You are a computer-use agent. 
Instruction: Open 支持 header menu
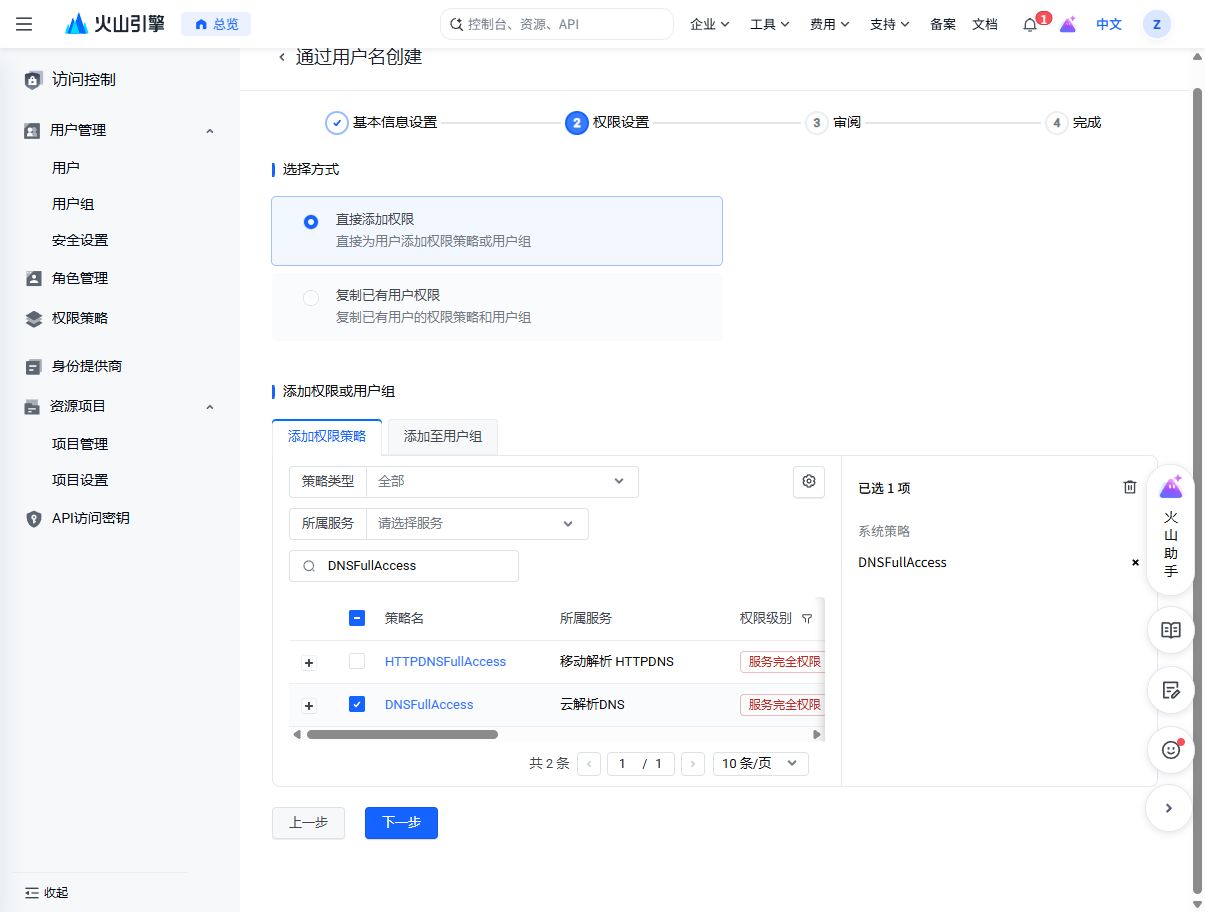pyautogui.click(x=890, y=24)
